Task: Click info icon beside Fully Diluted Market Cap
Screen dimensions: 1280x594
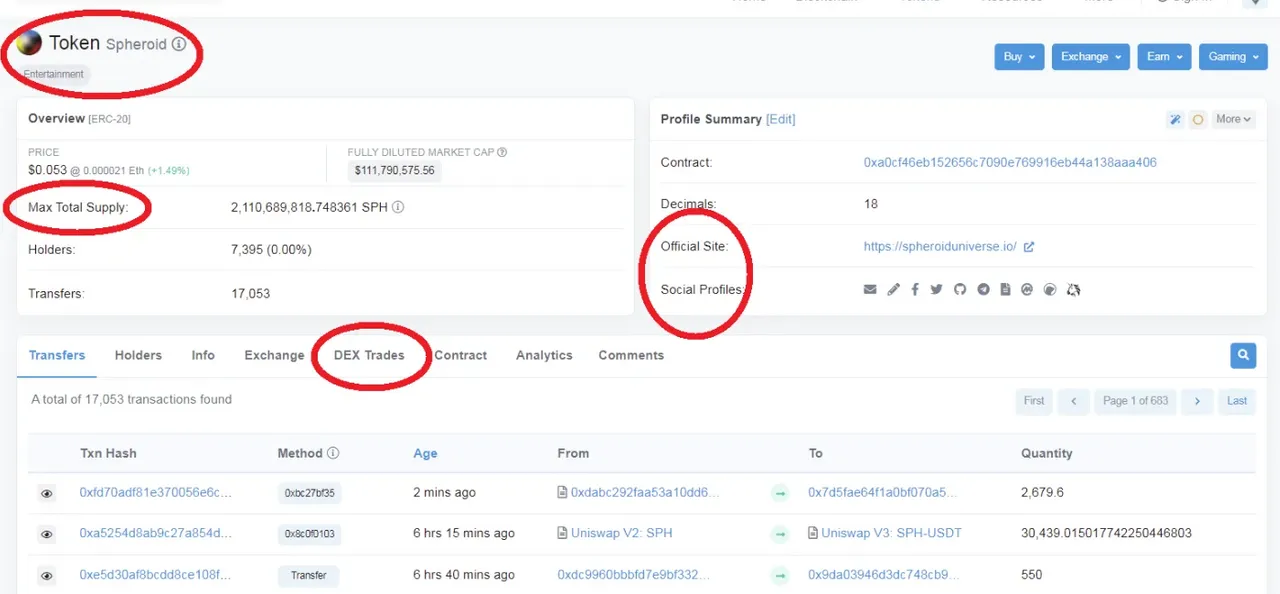Action: [502, 152]
